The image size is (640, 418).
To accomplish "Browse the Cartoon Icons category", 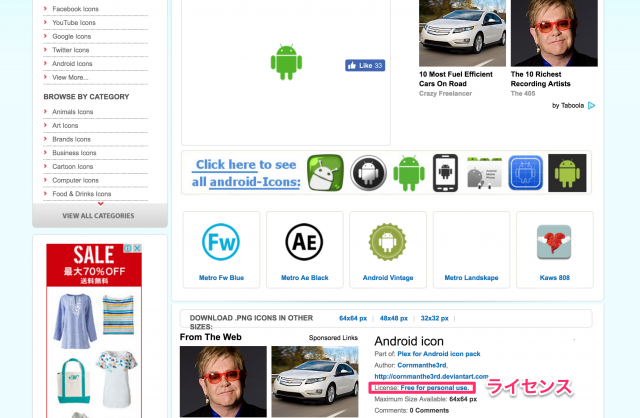I will (x=73, y=167).
